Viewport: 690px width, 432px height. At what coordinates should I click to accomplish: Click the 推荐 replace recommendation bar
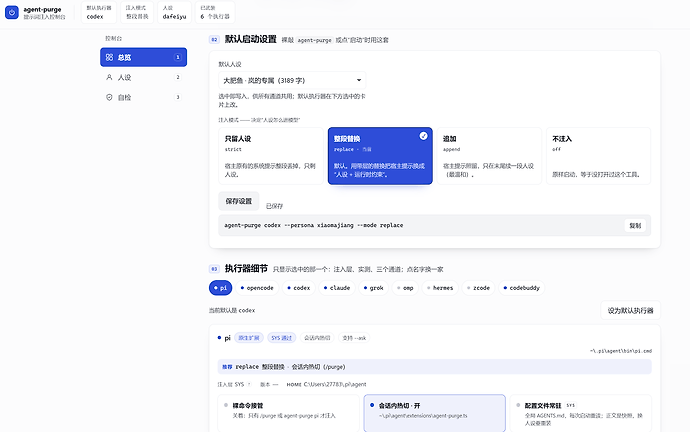pyautogui.click(x=434, y=366)
